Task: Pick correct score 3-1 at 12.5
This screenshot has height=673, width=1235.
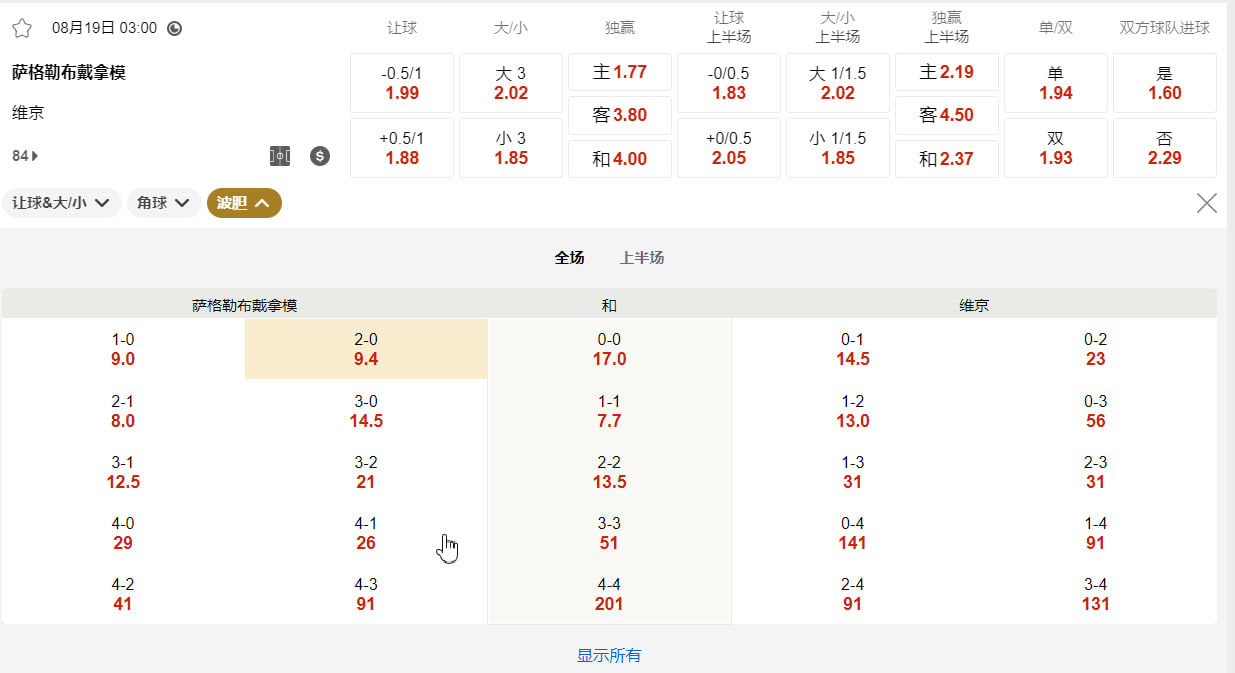Action: click(123, 472)
